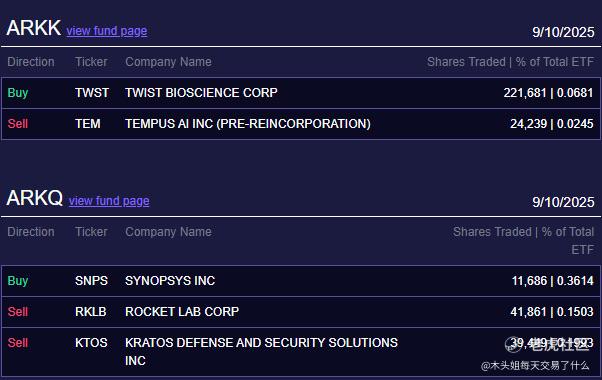Click the ARKQ fund heading

[35, 198]
